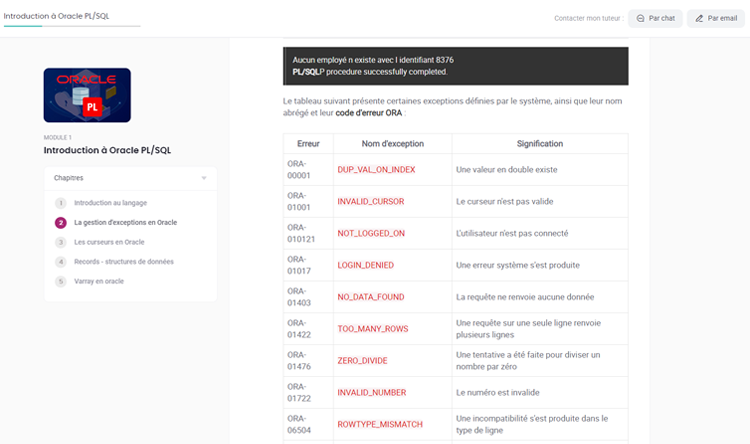This screenshot has width=750, height=444.
Task: Click the pencil icon in Par email
Action: (x=698, y=18)
